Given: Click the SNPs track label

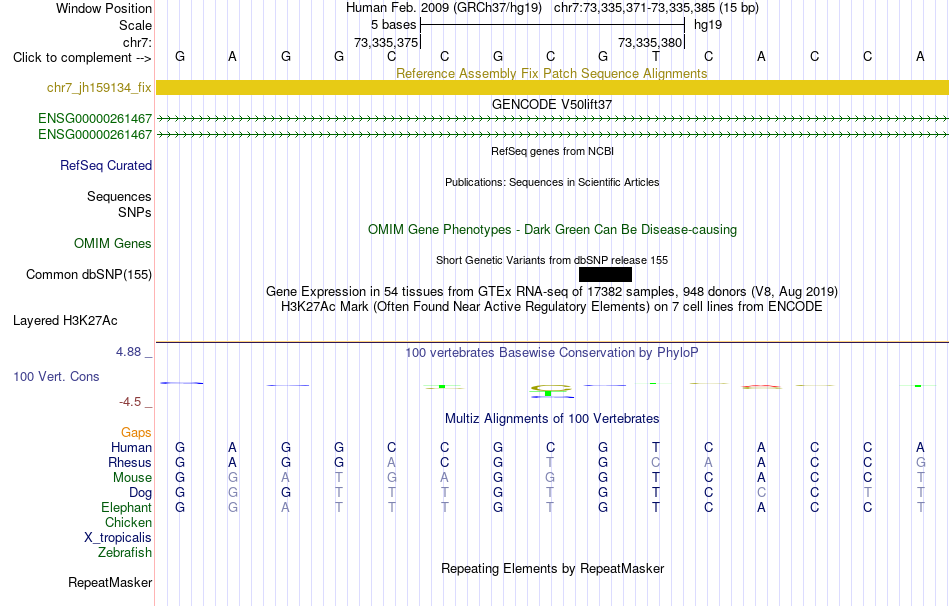Looking at the screenshot, I should [135, 212].
